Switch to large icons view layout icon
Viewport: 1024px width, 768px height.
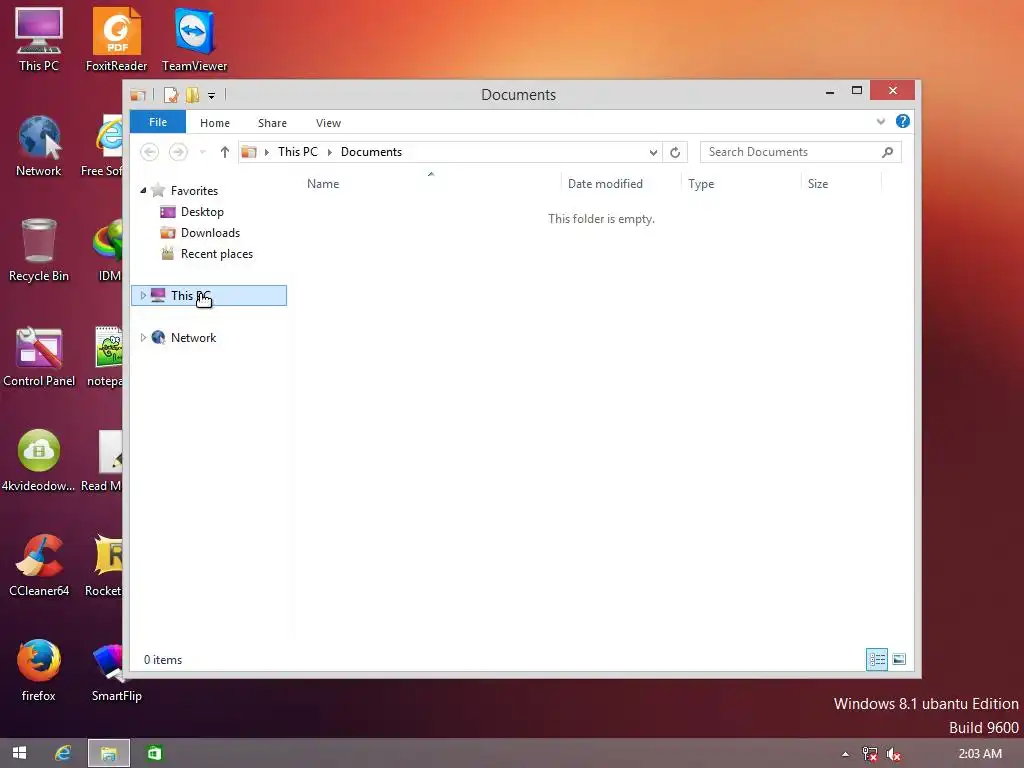(x=899, y=660)
